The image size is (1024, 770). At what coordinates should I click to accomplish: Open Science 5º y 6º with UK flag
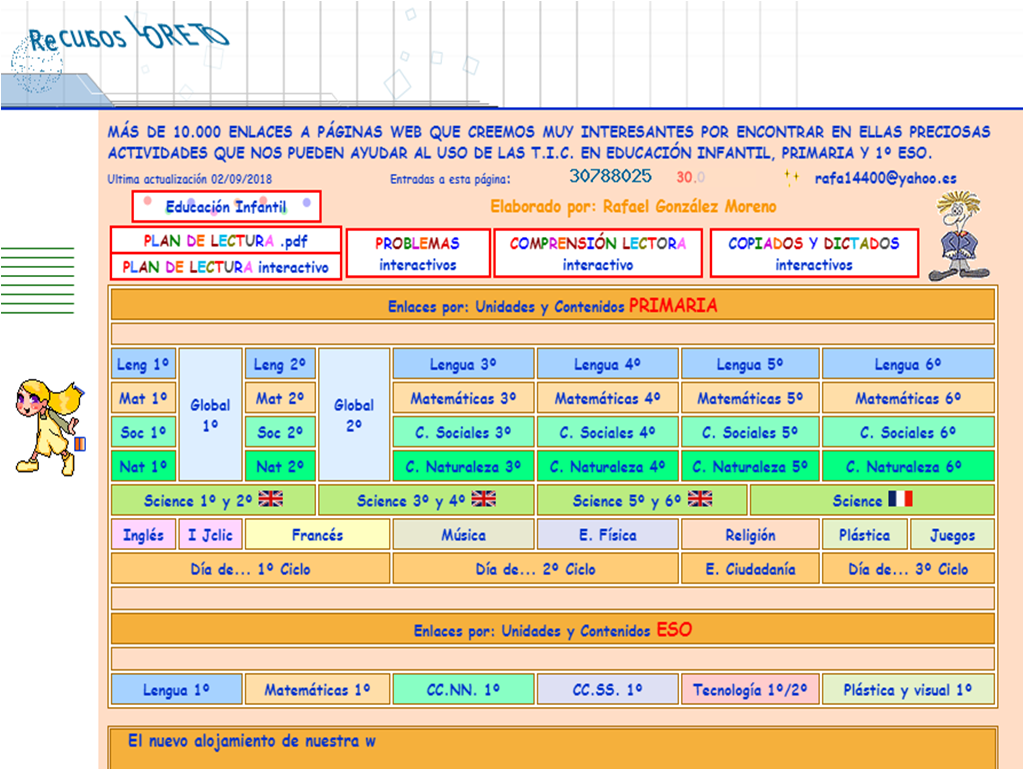tap(642, 500)
